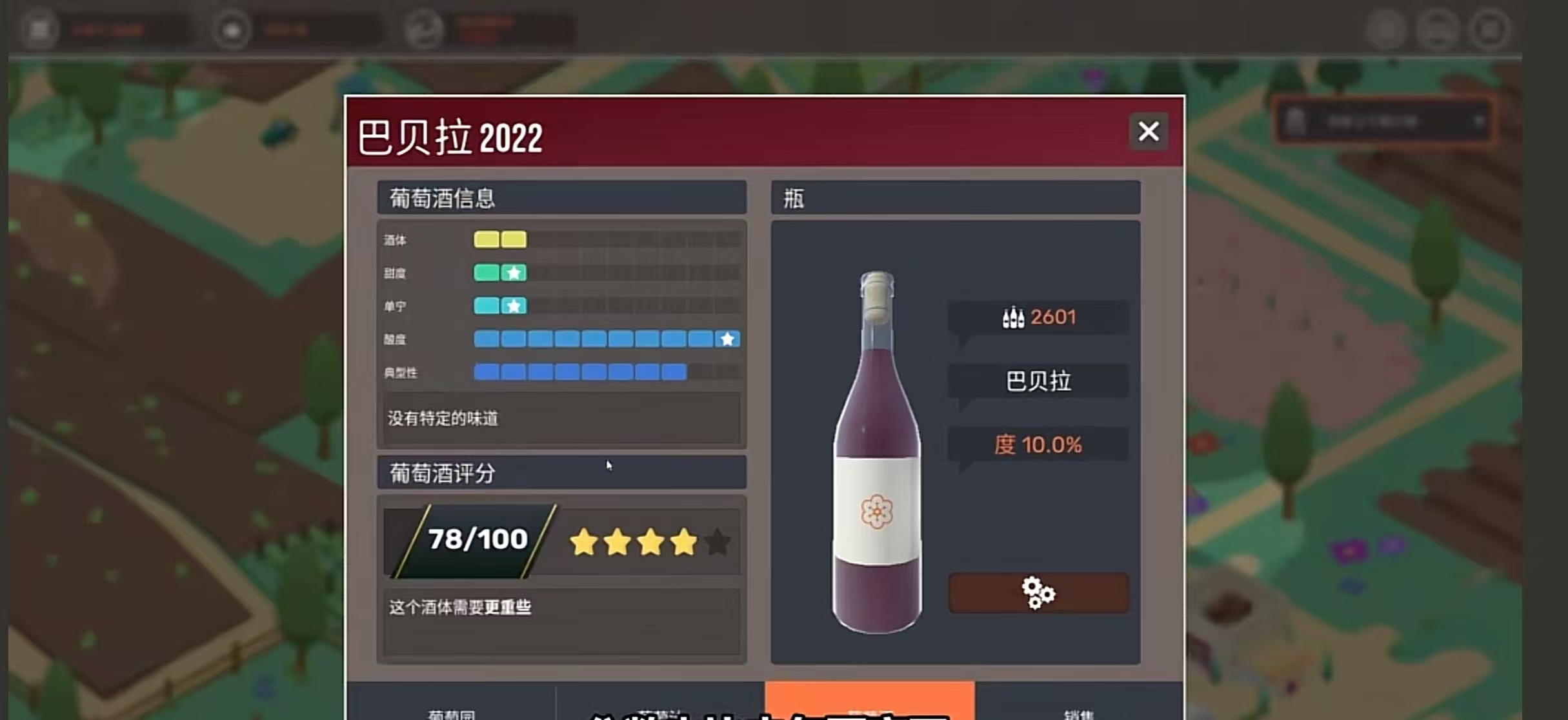Click the fifth empty rating star
This screenshot has width=1568, height=720.
click(717, 542)
